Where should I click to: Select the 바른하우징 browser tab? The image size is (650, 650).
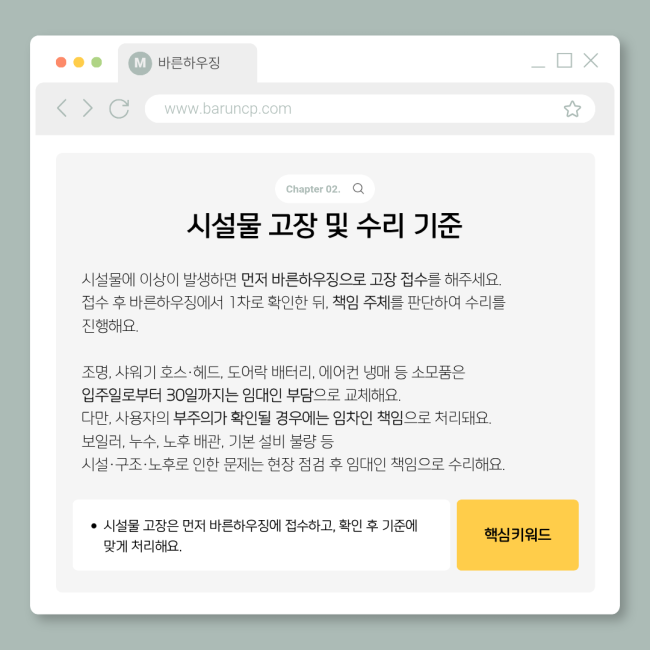187,63
